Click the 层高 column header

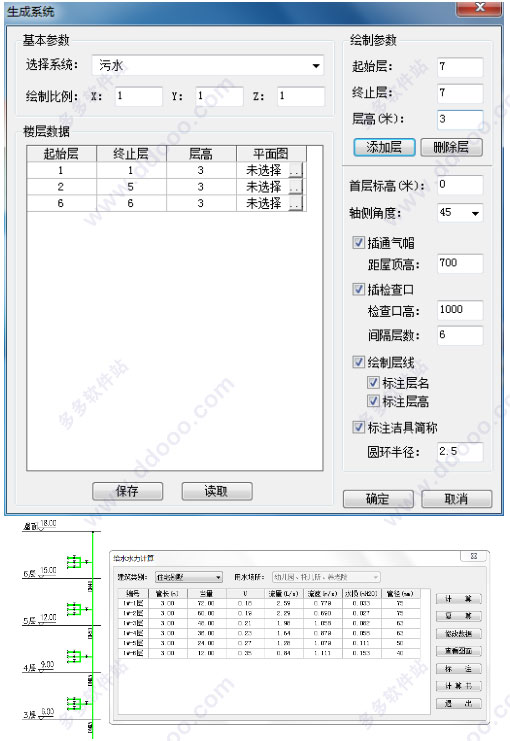coord(201,154)
